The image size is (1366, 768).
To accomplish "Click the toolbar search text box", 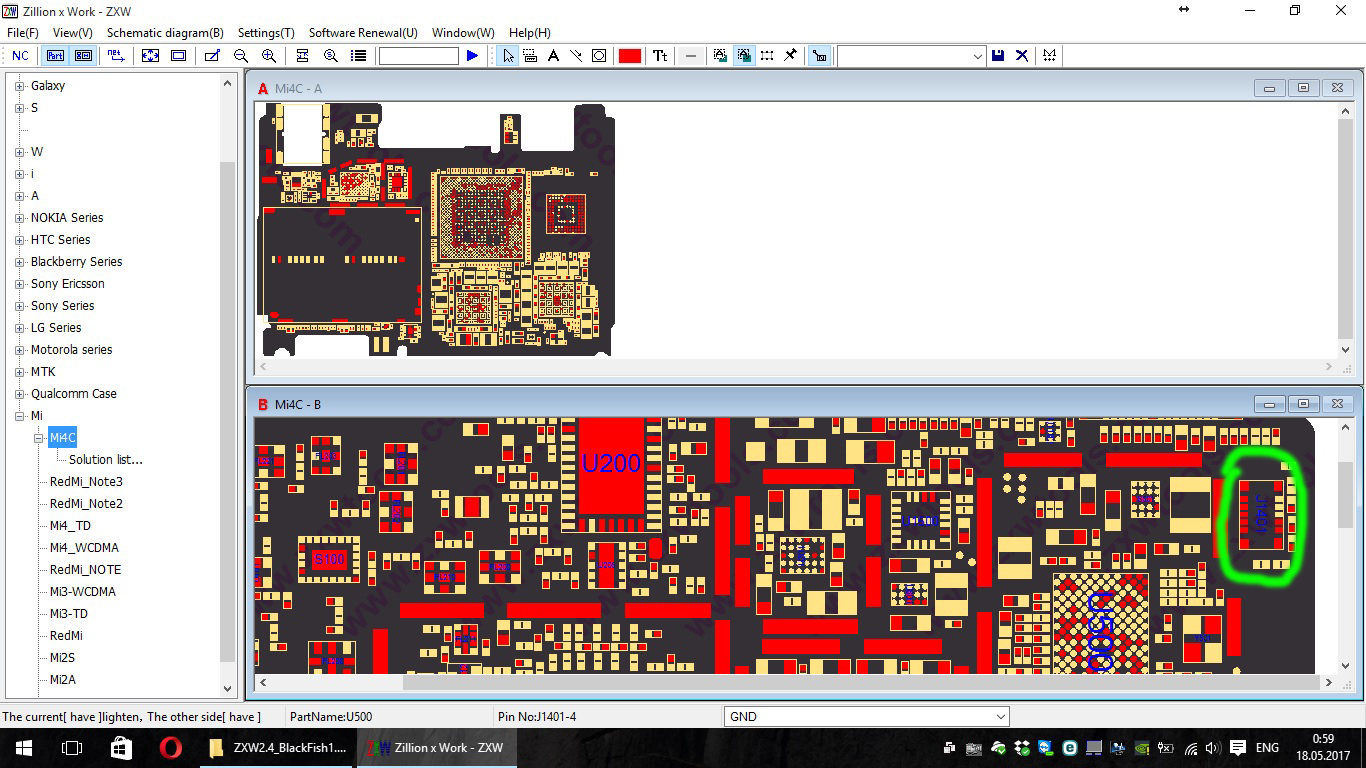I will [x=418, y=56].
